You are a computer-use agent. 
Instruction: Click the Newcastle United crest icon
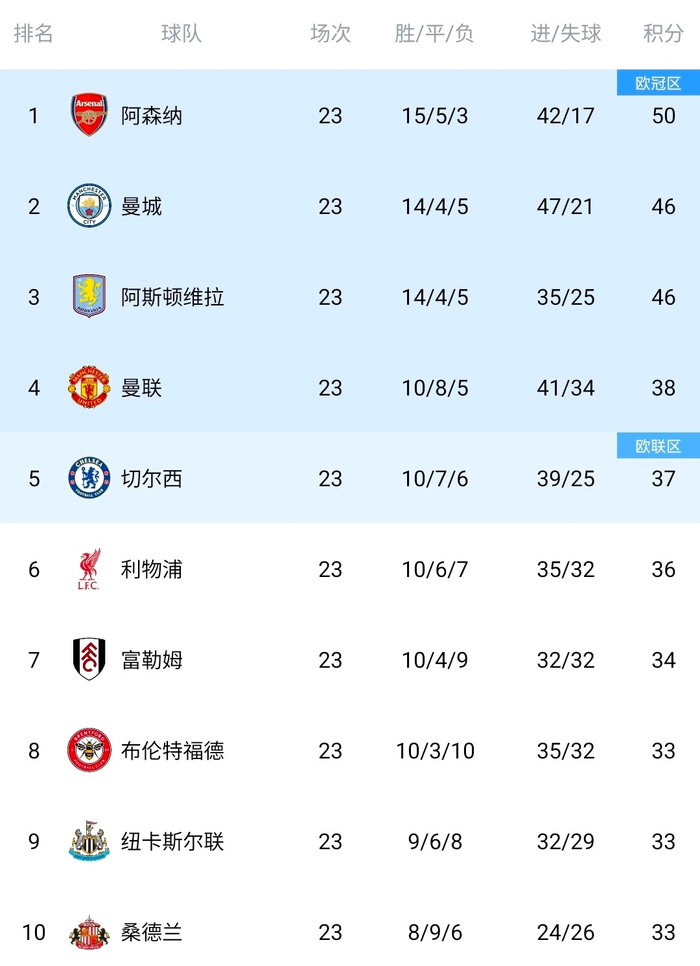(89, 841)
